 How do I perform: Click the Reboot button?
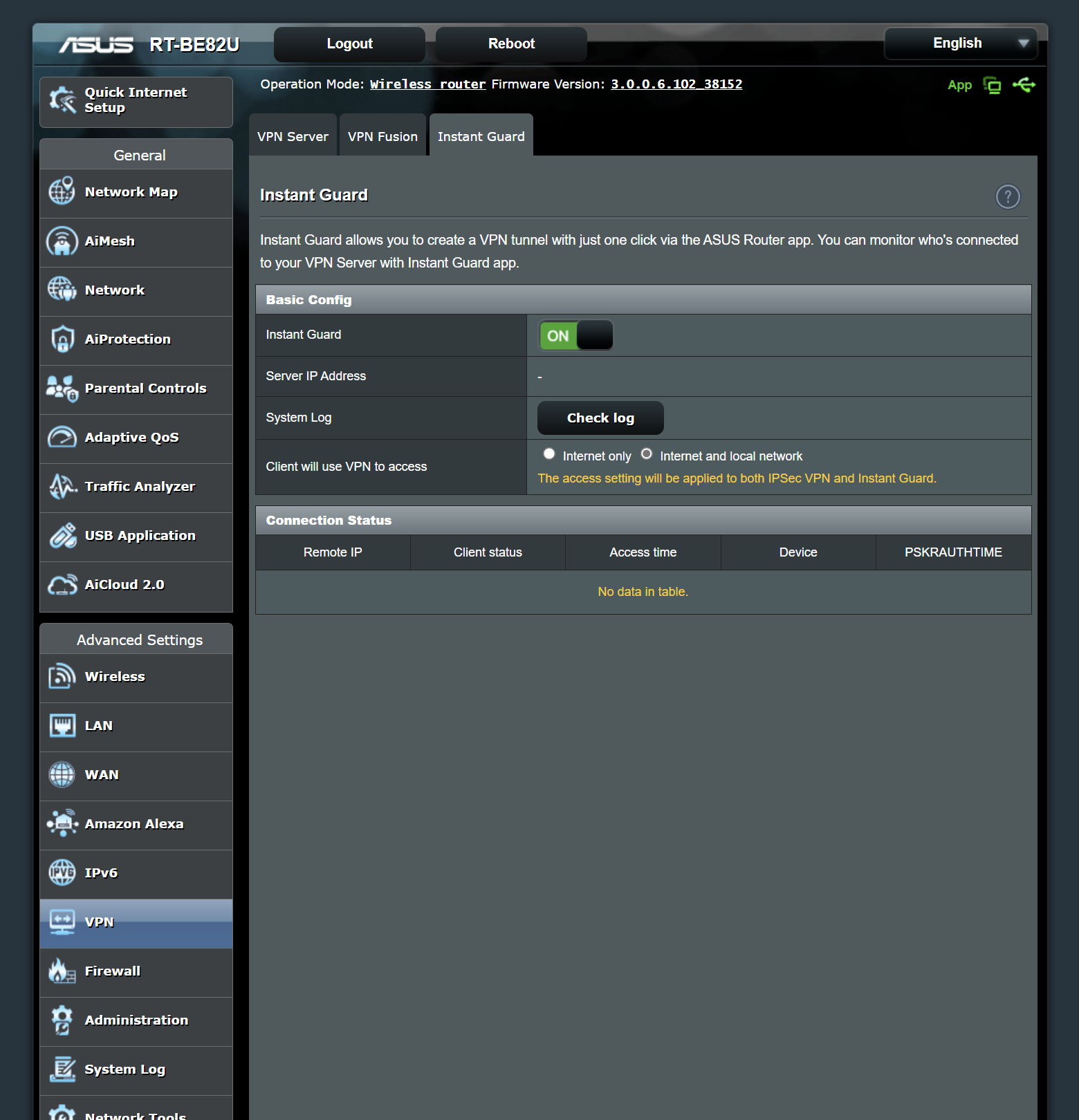pos(511,44)
